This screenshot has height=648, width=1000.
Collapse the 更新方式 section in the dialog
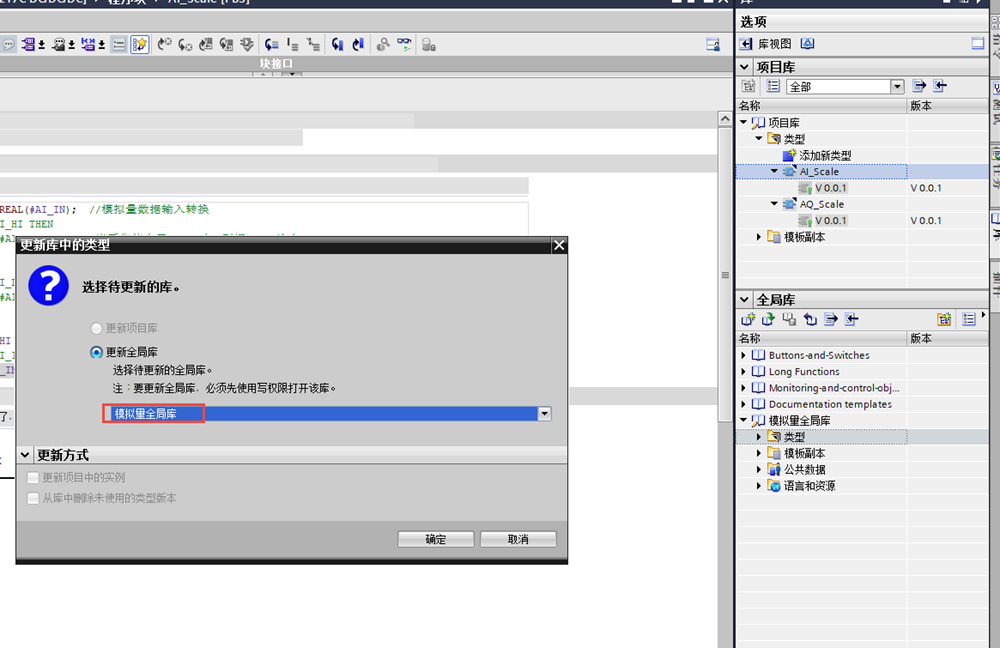tap(25, 455)
